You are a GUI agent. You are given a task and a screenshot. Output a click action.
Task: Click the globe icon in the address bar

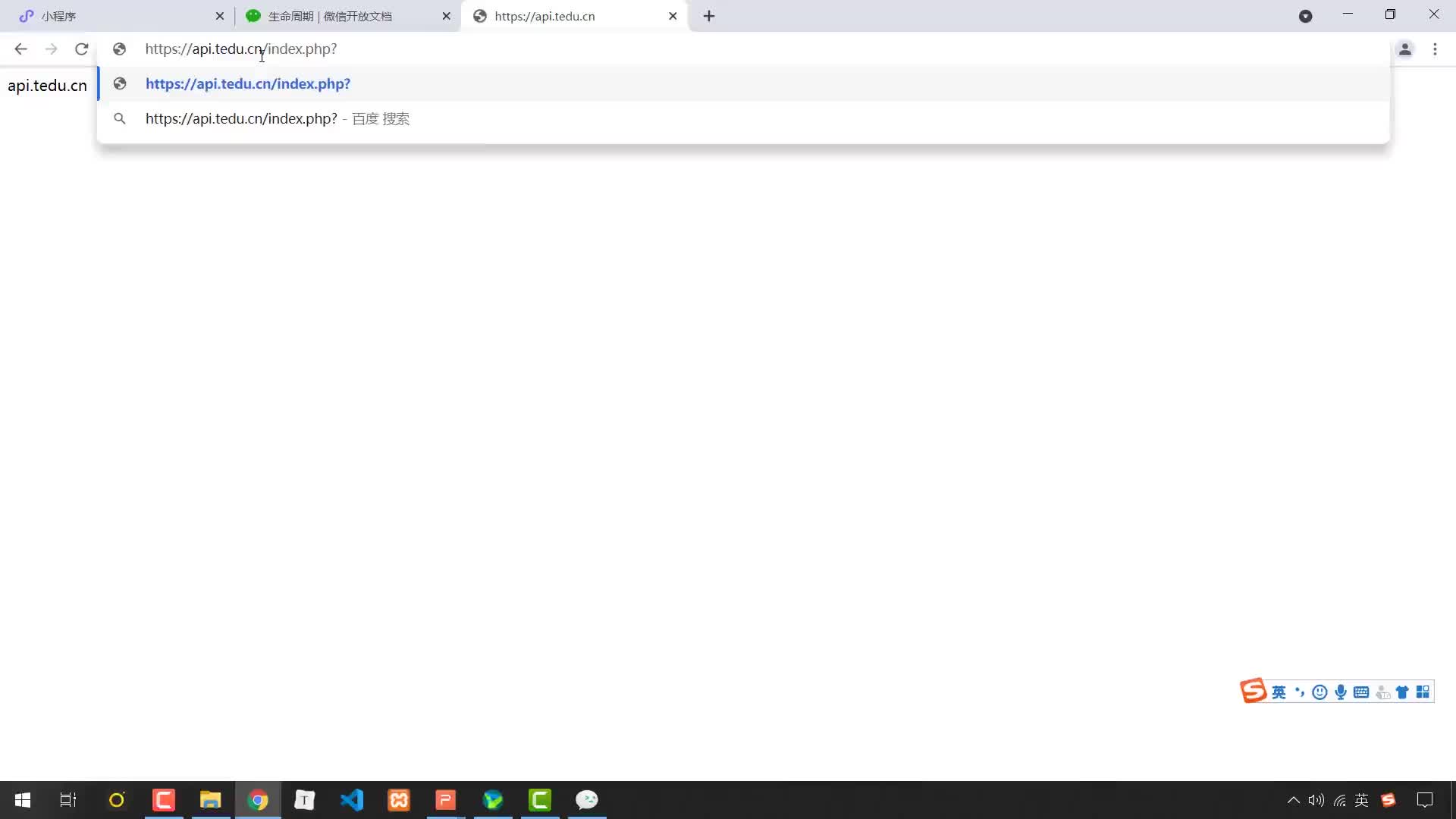coord(119,49)
